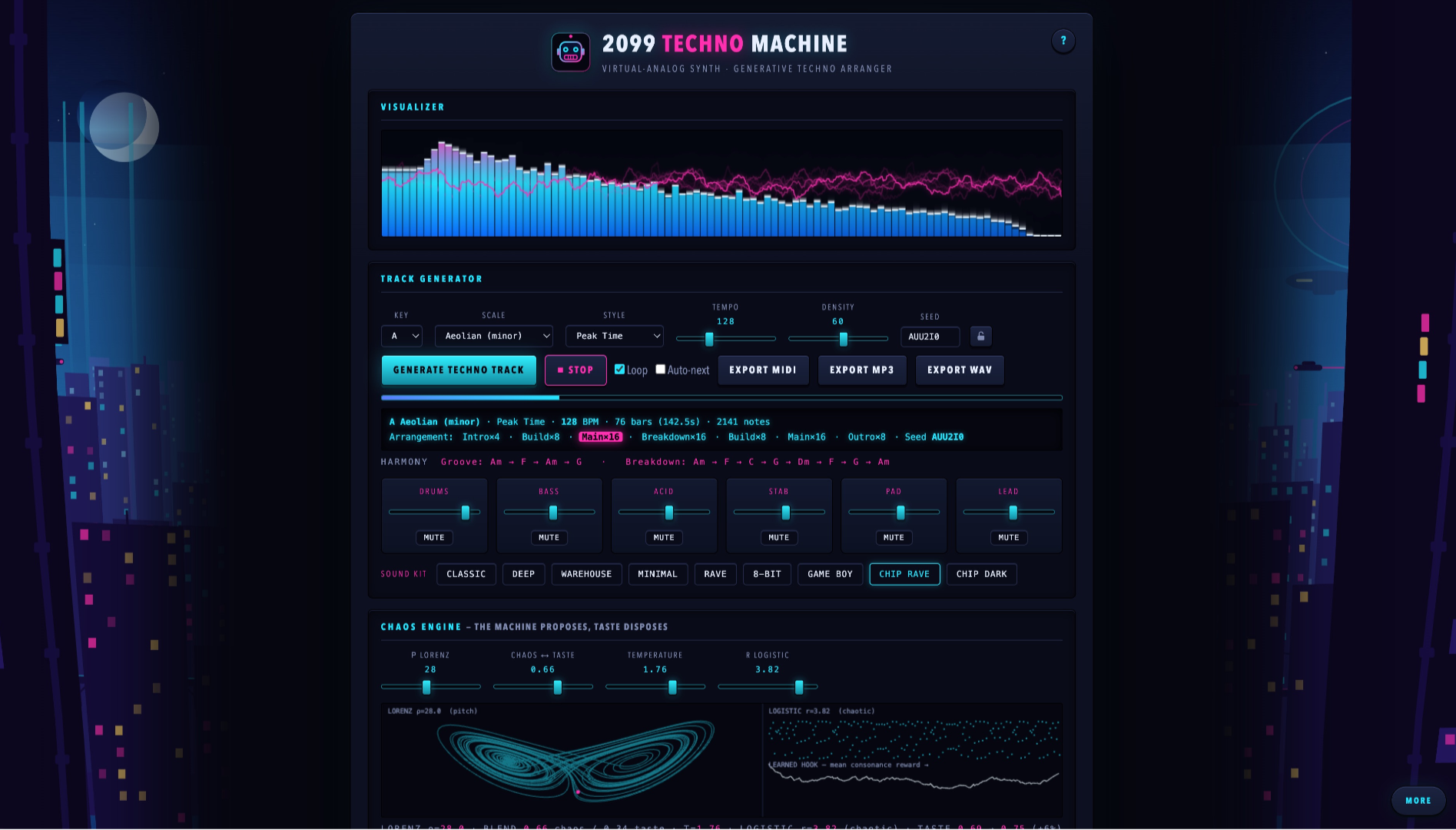The image size is (1456, 830).
Task: Select the Classic sound kit
Action: (x=466, y=574)
